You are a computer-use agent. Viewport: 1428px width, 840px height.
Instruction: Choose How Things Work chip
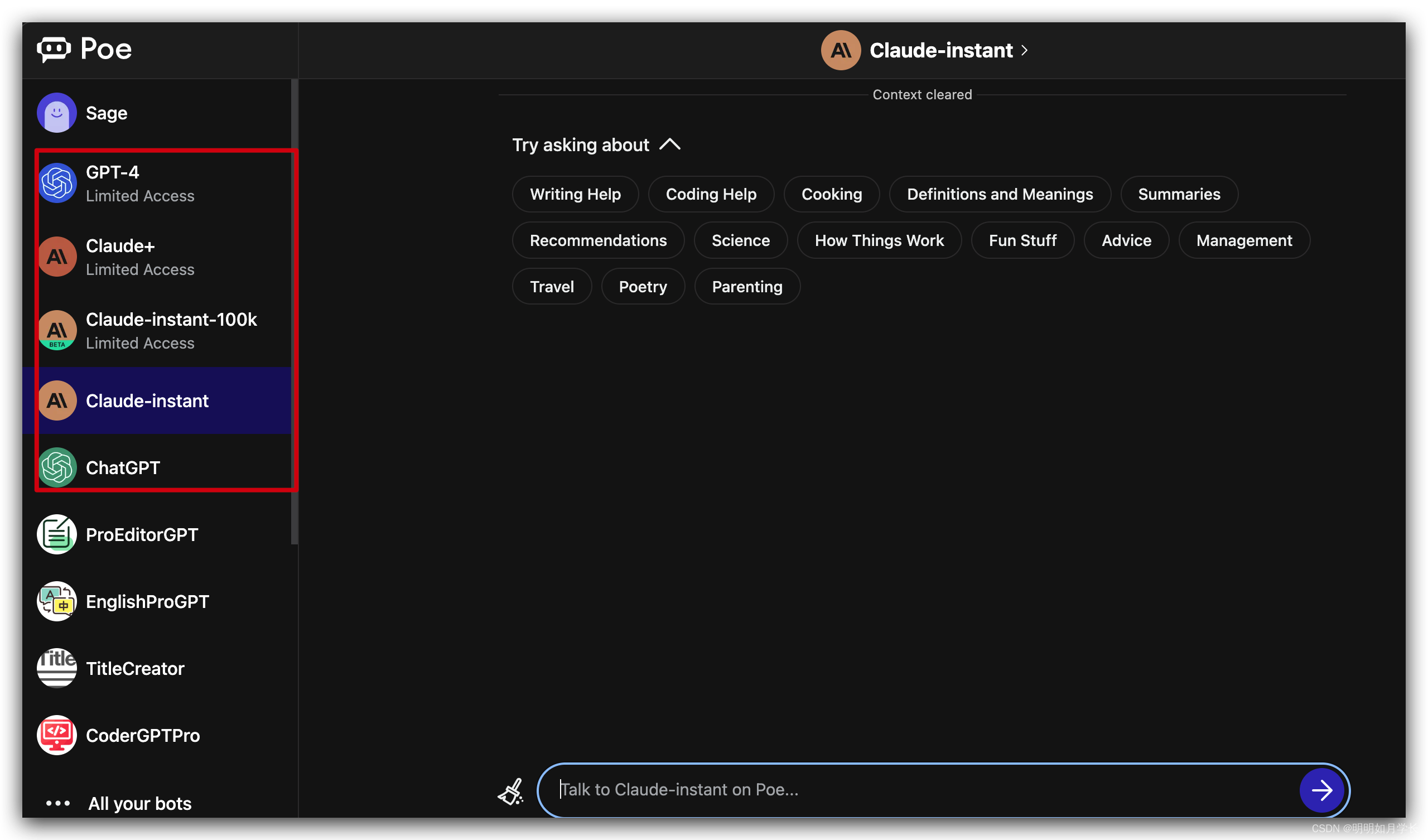(x=879, y=240)
